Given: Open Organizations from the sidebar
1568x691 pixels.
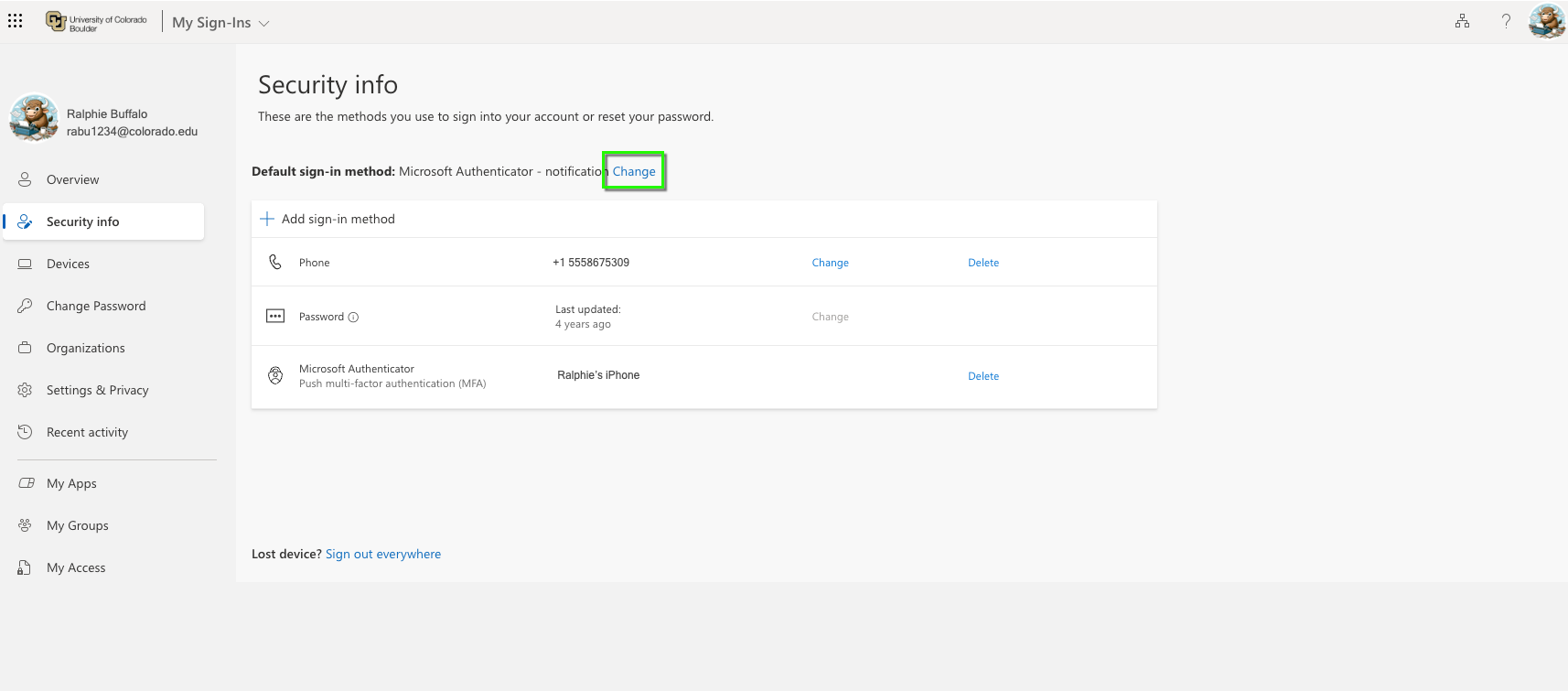Looking at the screenshot, I should pos(85,348).
